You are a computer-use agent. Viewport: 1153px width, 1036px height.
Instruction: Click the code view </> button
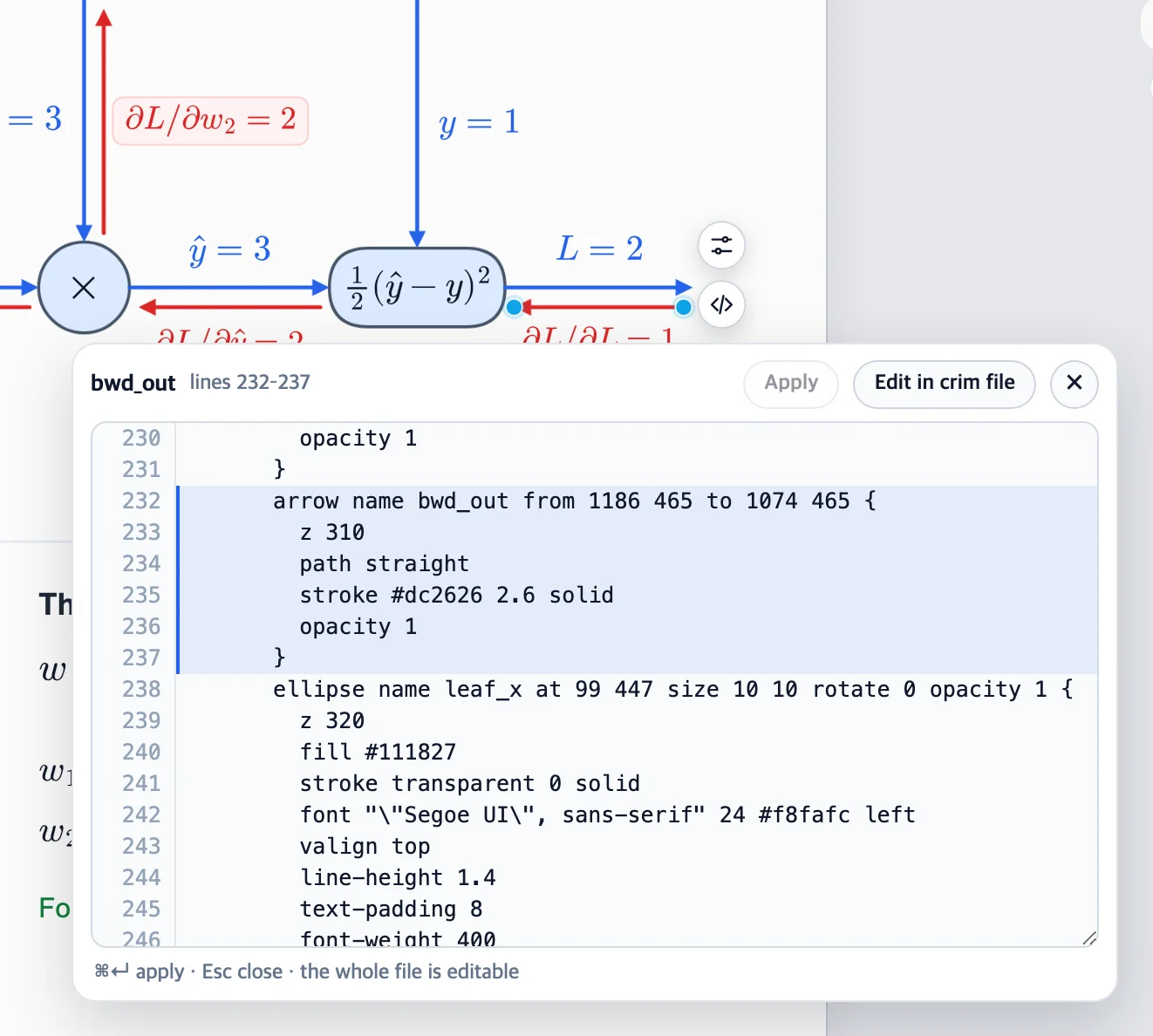721,304
